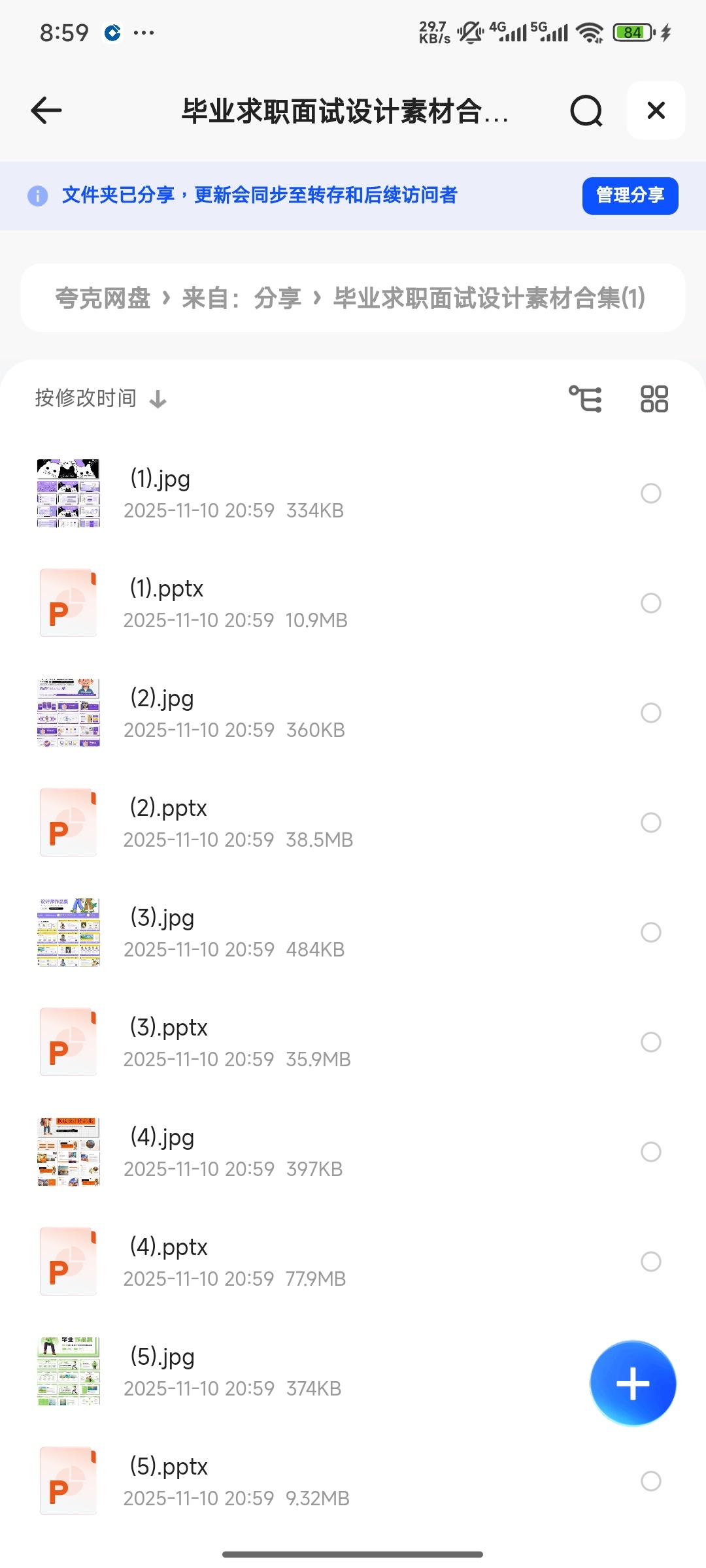Tap the blue plus add button

[633, 1383]
